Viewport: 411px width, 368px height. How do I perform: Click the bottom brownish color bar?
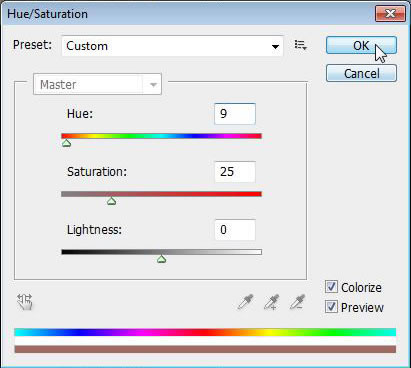pos(205,349)
